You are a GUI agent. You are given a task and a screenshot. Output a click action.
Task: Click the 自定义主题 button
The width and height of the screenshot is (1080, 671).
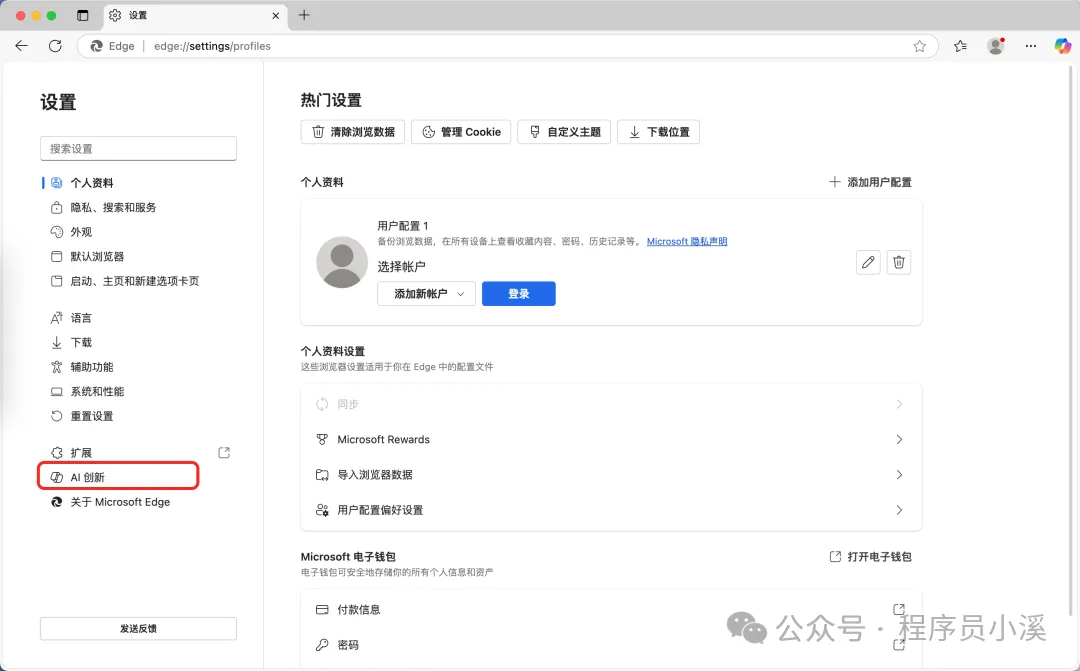(564, 132)
